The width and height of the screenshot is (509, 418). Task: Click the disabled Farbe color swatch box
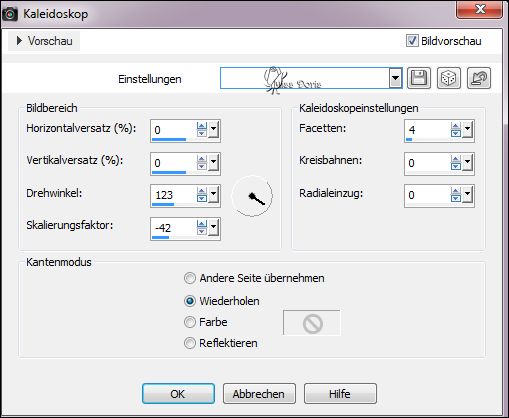point(312,323)
